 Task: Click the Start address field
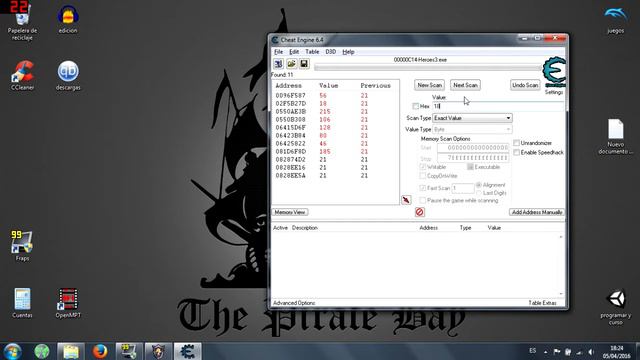coord(473,148)
